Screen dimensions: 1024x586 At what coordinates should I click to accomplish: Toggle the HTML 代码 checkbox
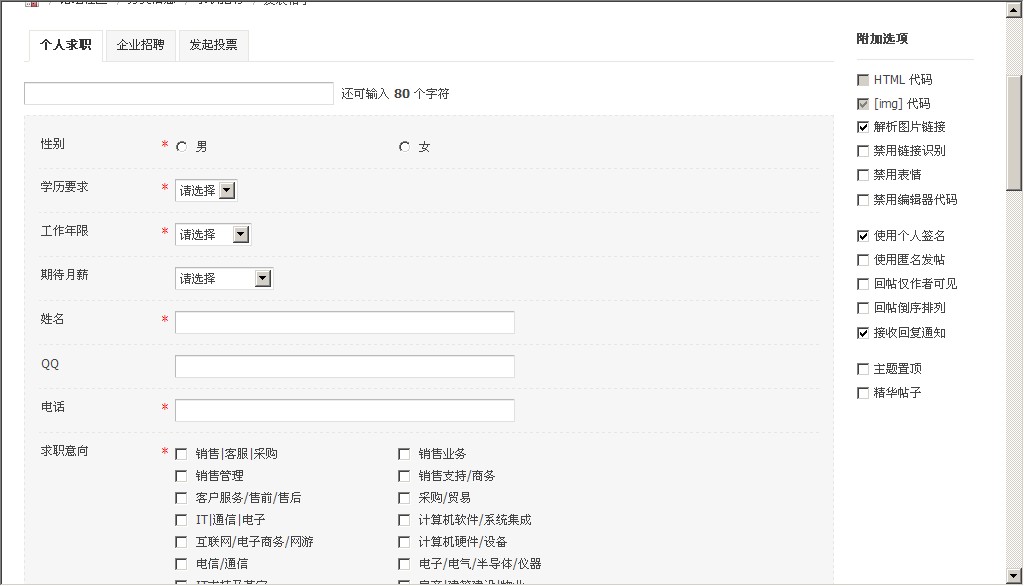tap(863, 80)
